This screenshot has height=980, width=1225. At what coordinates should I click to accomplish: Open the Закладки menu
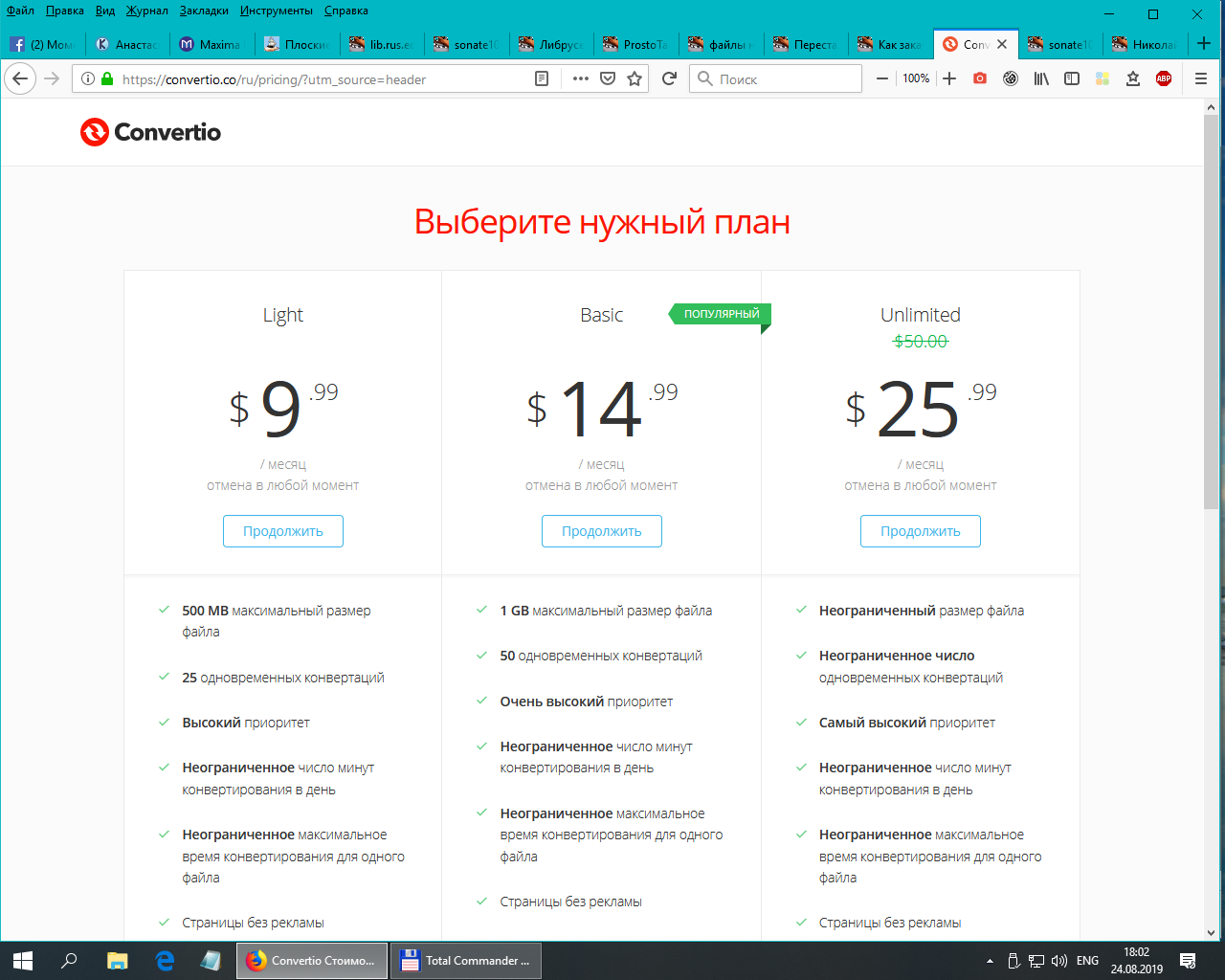[x=204, y=11]
